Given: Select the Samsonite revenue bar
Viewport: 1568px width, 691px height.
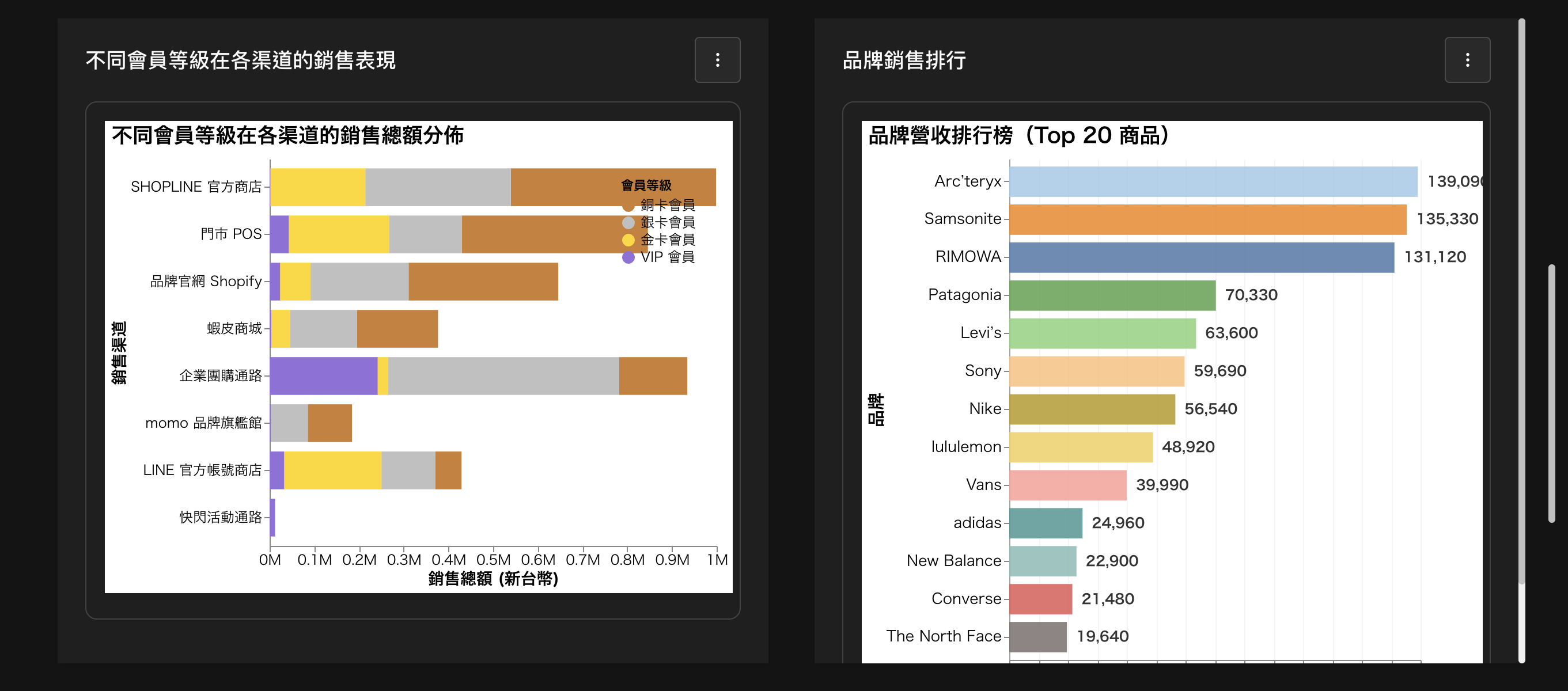Looking at the screenshot, I should pos(1207,219).
